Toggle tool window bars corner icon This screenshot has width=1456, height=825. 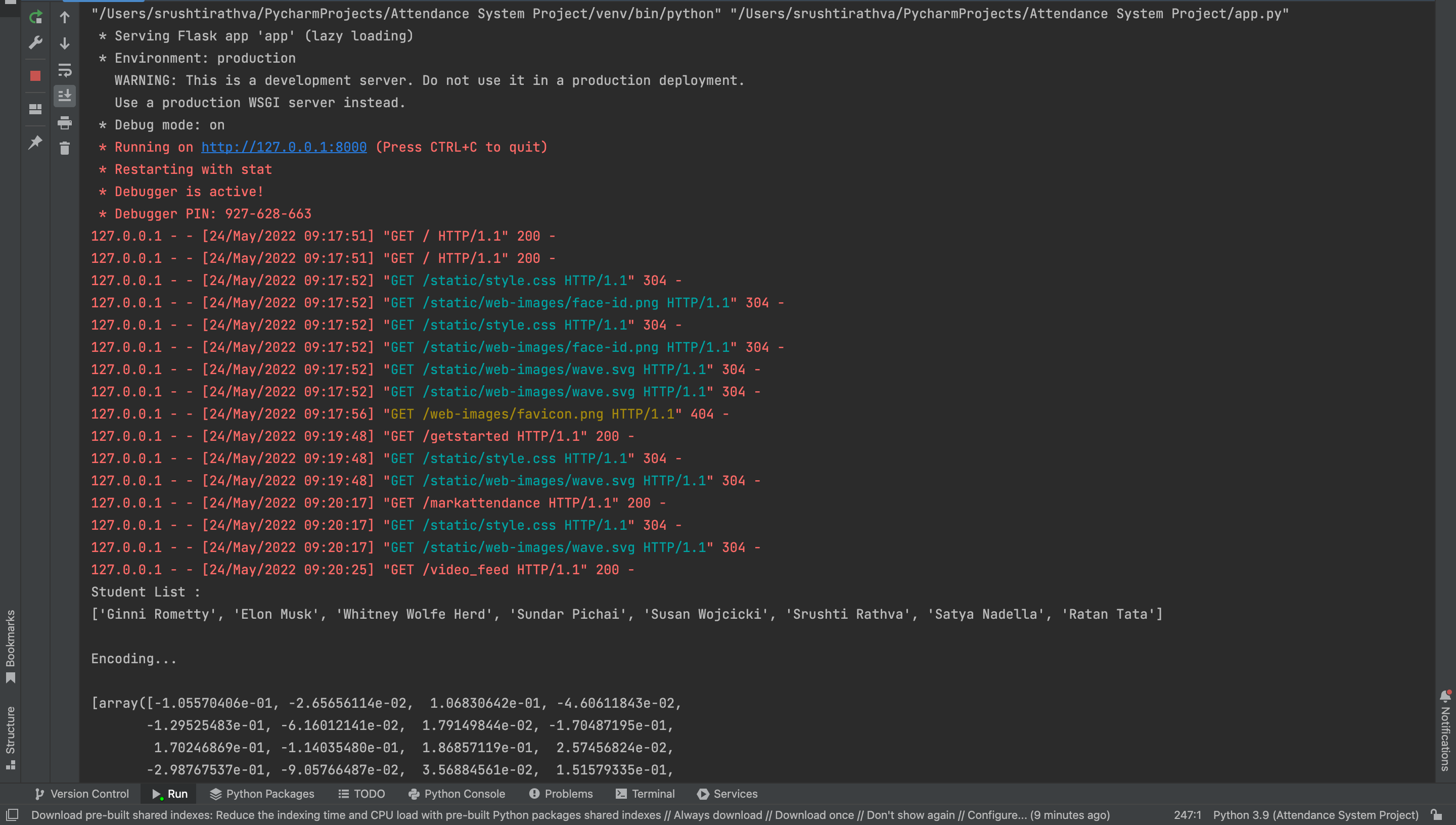(x=12, y=815)
